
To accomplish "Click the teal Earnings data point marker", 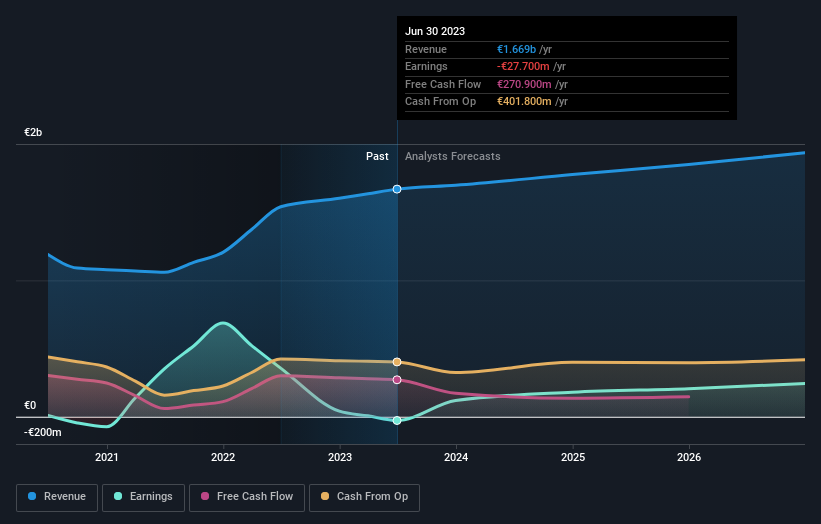I will tap(397, 420).
